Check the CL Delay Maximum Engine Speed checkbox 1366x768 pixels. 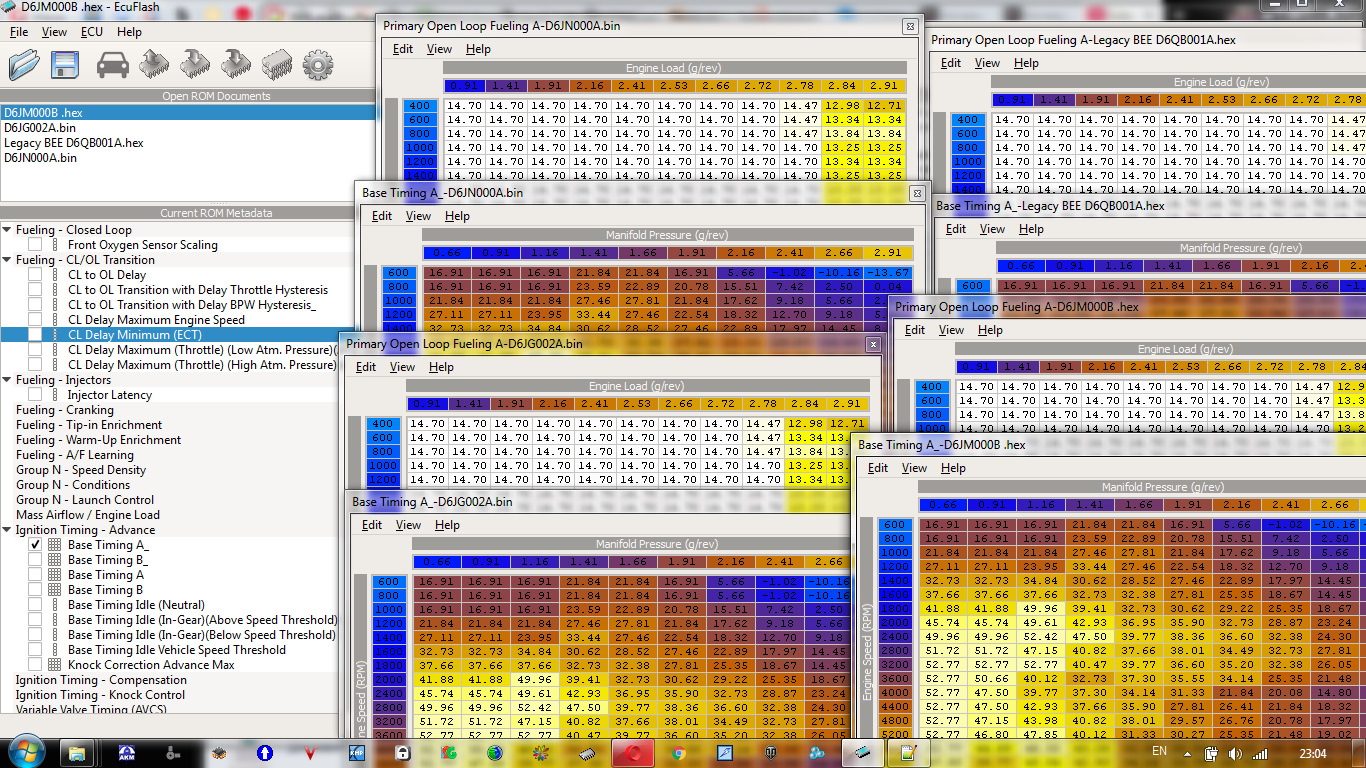(35, 320)
